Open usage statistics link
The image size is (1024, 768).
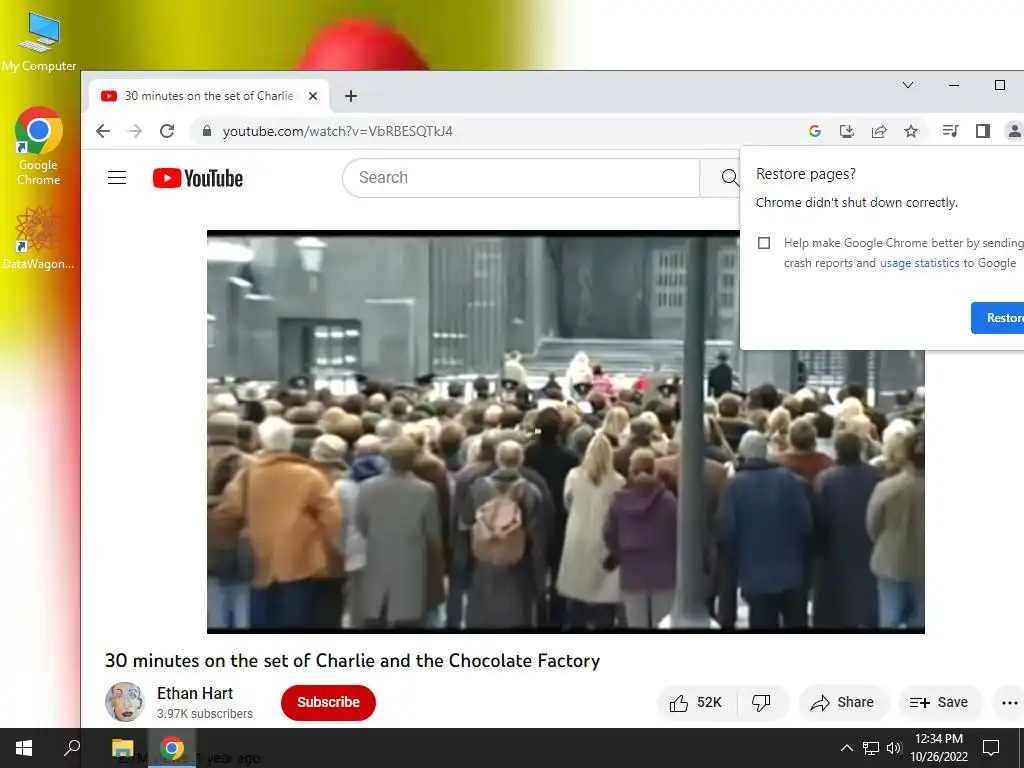(920, 263)
